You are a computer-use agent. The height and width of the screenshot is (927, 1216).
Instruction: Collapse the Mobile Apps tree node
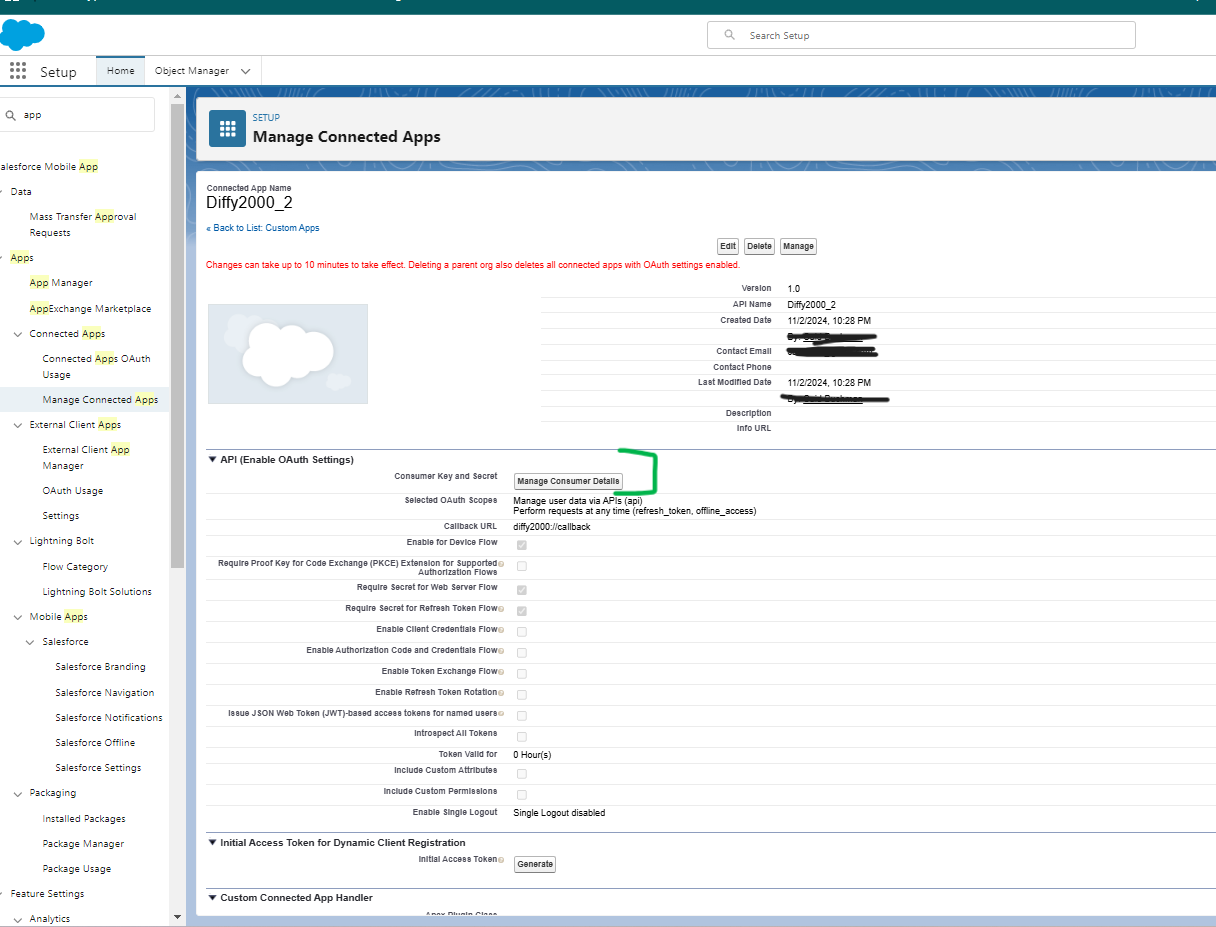18,617
